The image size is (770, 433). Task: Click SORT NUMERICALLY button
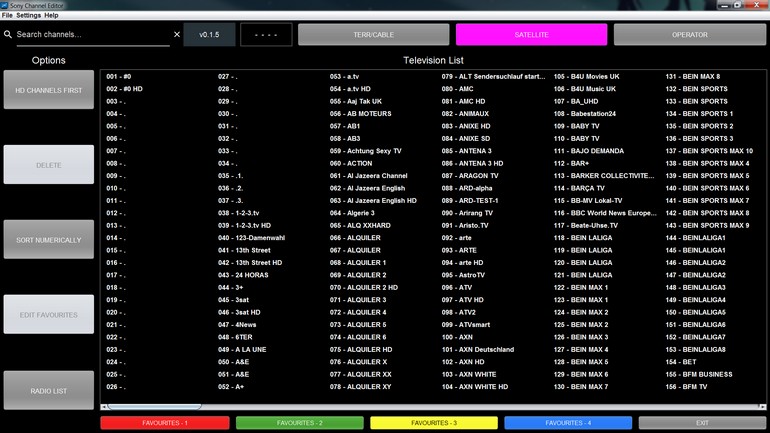(x=49, y=240)
